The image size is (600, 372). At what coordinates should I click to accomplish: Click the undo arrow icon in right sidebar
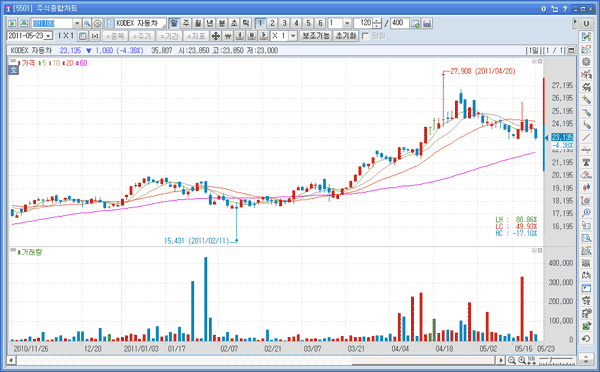click(586, 339)
